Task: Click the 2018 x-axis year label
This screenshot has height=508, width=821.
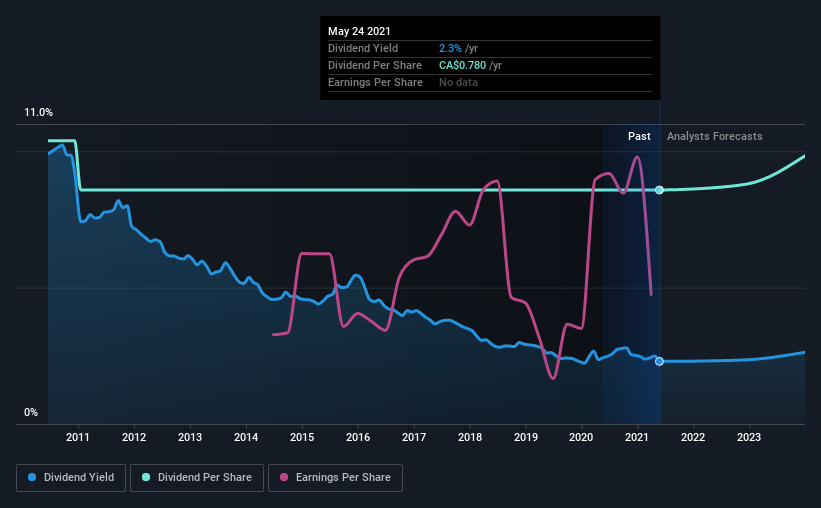Action: pos(470,437)
